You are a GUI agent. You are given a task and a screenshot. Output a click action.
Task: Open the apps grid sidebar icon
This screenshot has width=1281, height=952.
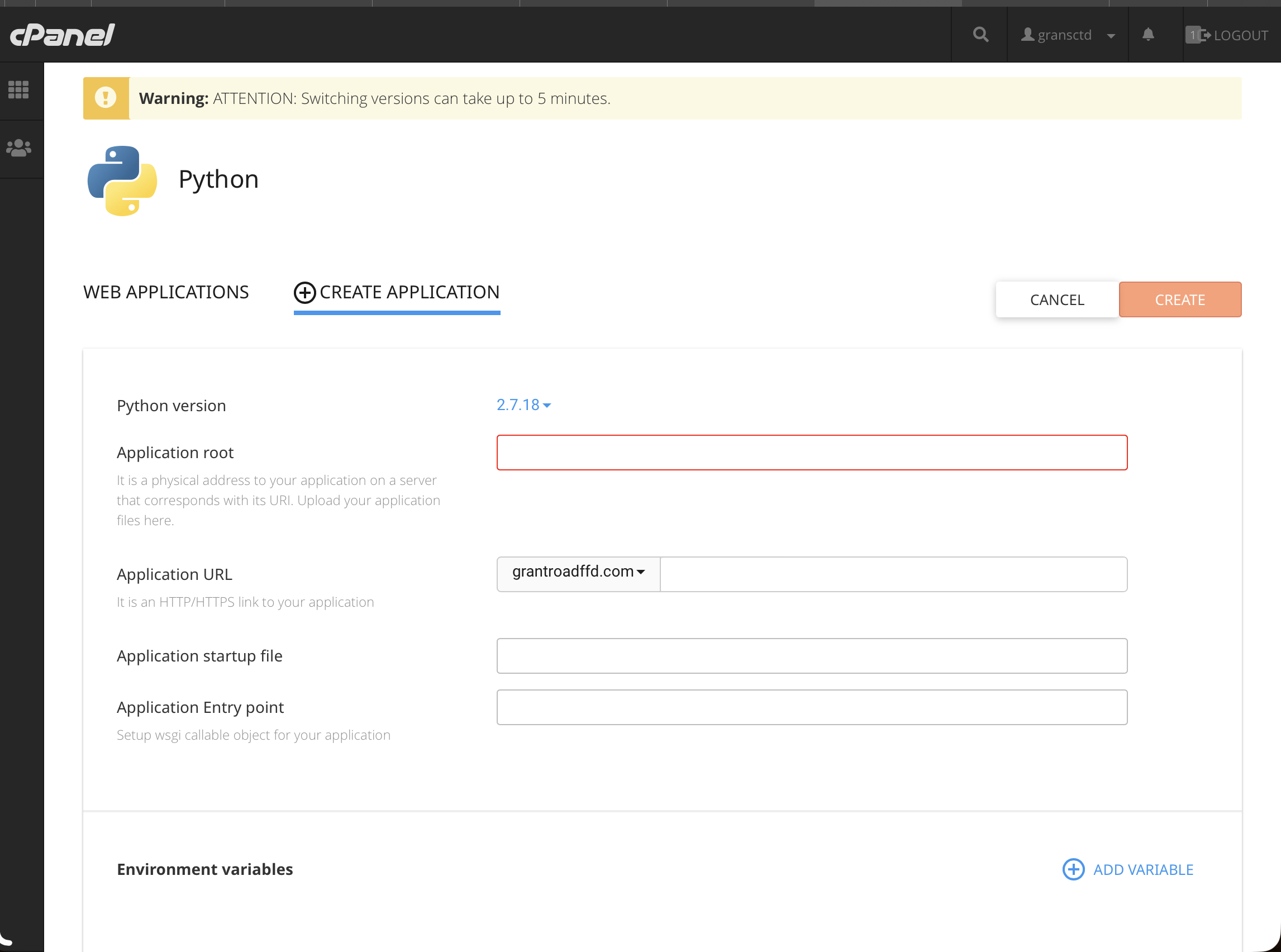(x=18, y=90)
